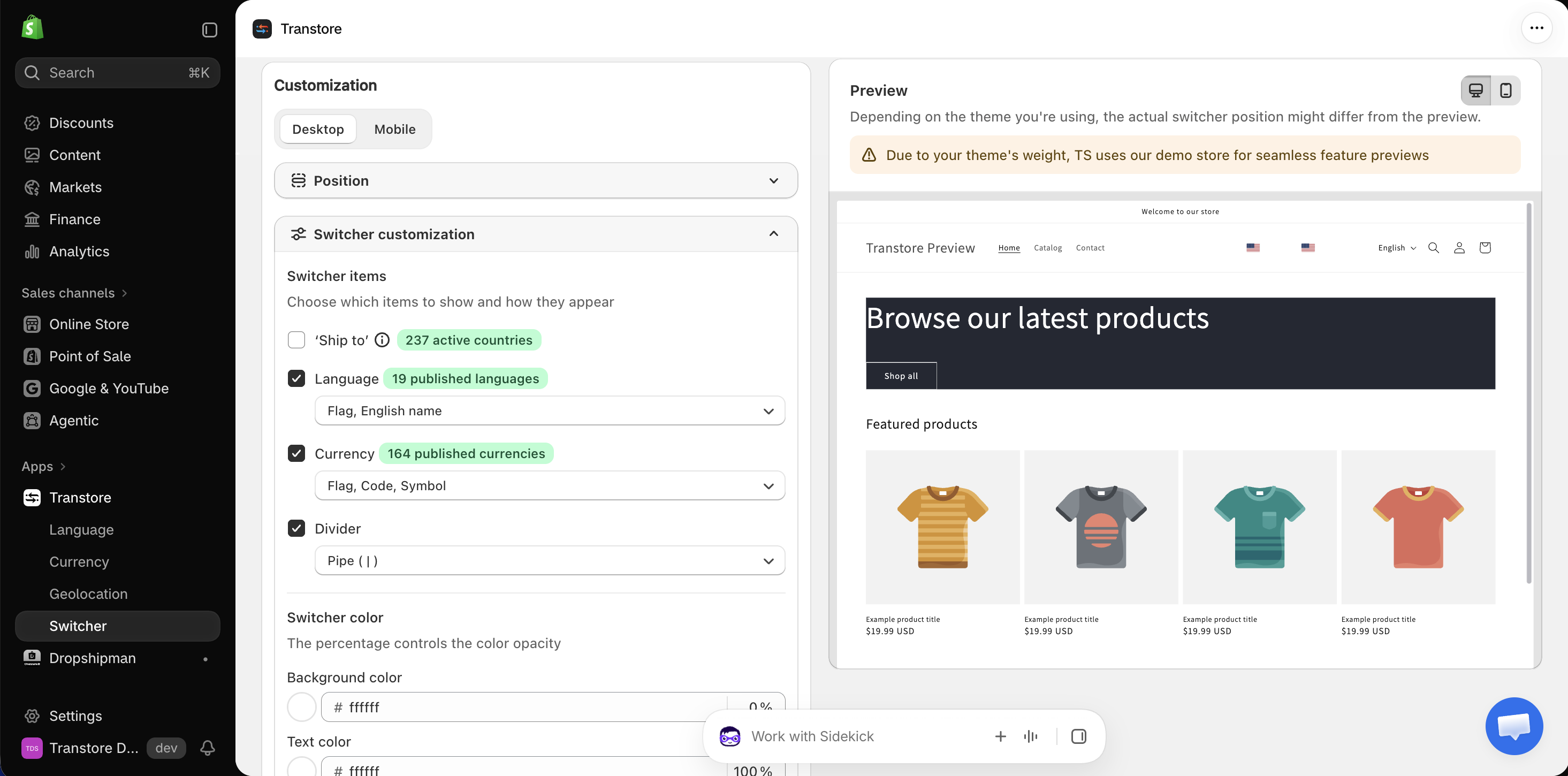Uncheck the Language checkbox
This screenshot has width=1568, height=776.
click(296, 378)
